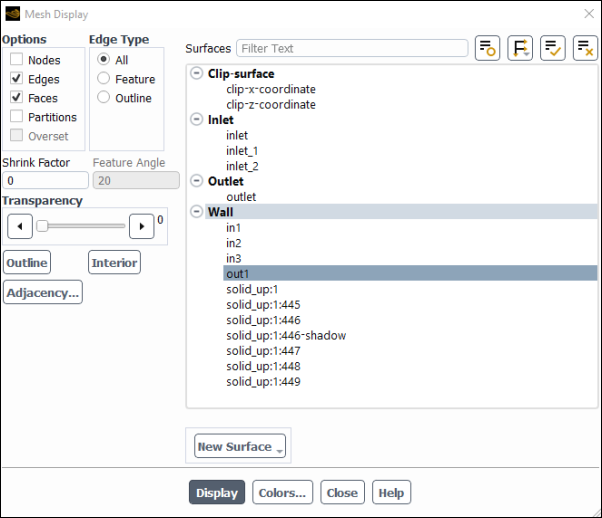602x518 pixels.
Task: Click the select all surfaces icon
Action: (x=553, y=48)
